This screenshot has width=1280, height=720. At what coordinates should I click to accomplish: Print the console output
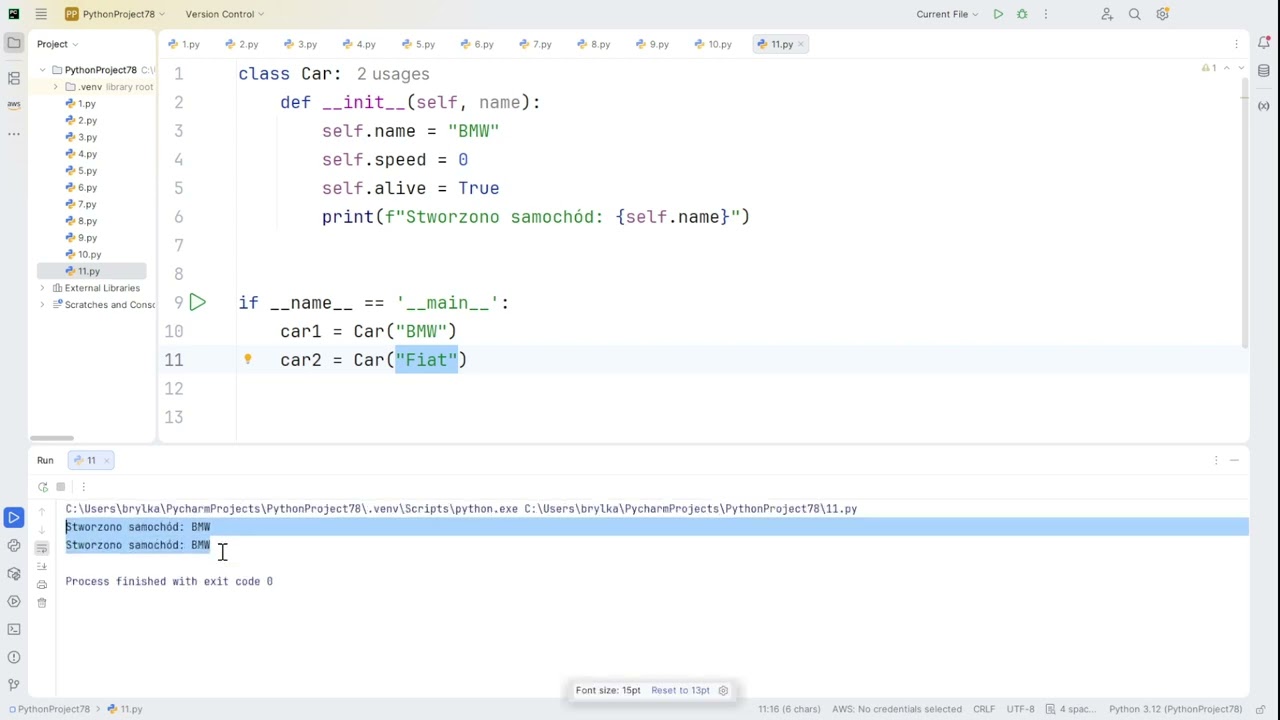pos(42,584)
